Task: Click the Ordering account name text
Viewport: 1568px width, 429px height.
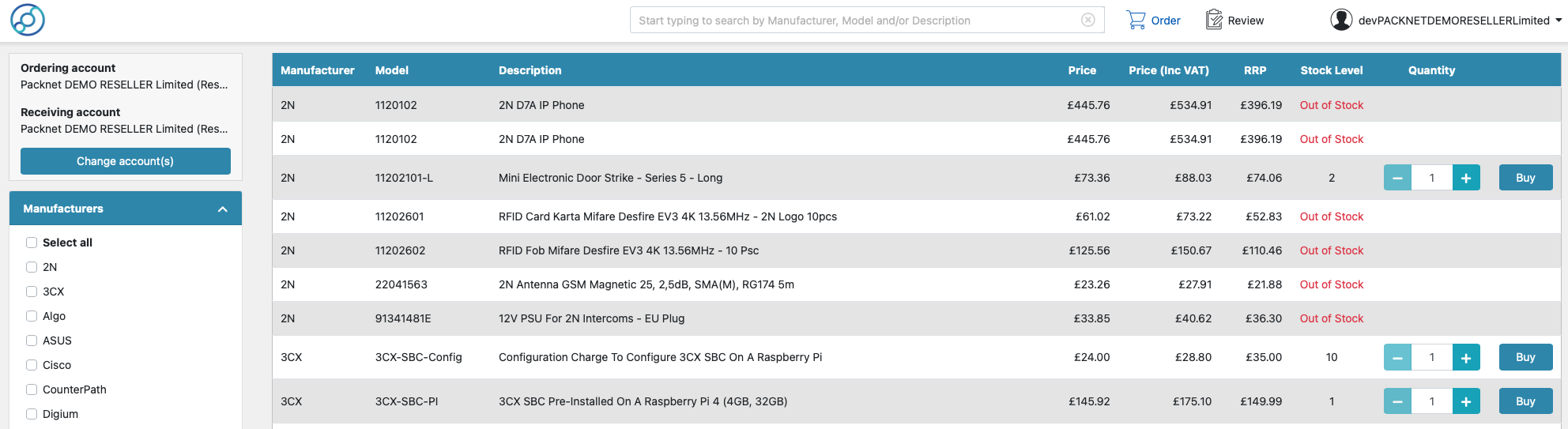Action: 124,85
